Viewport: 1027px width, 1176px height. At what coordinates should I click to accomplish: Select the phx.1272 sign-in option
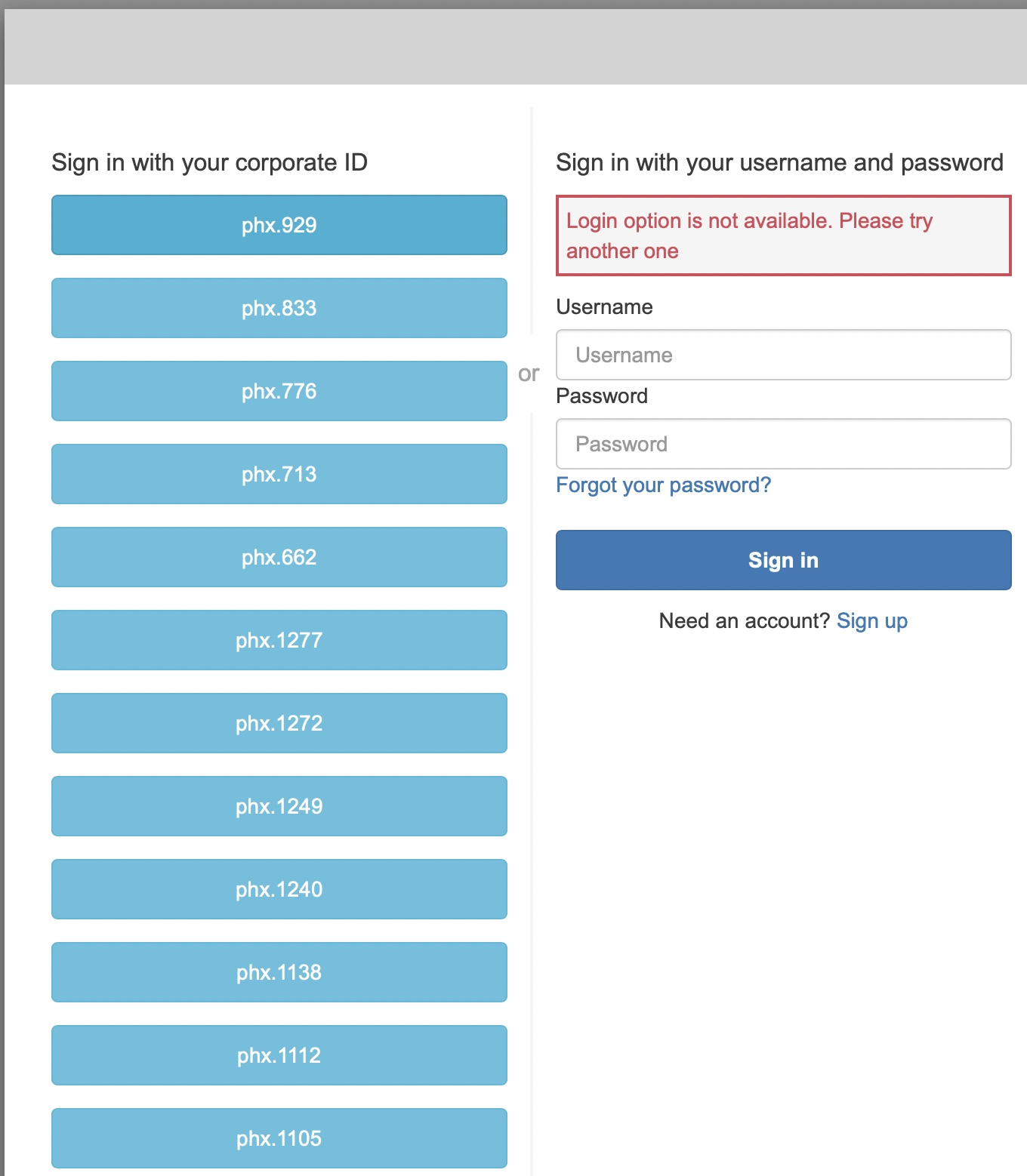click(279, 723)
